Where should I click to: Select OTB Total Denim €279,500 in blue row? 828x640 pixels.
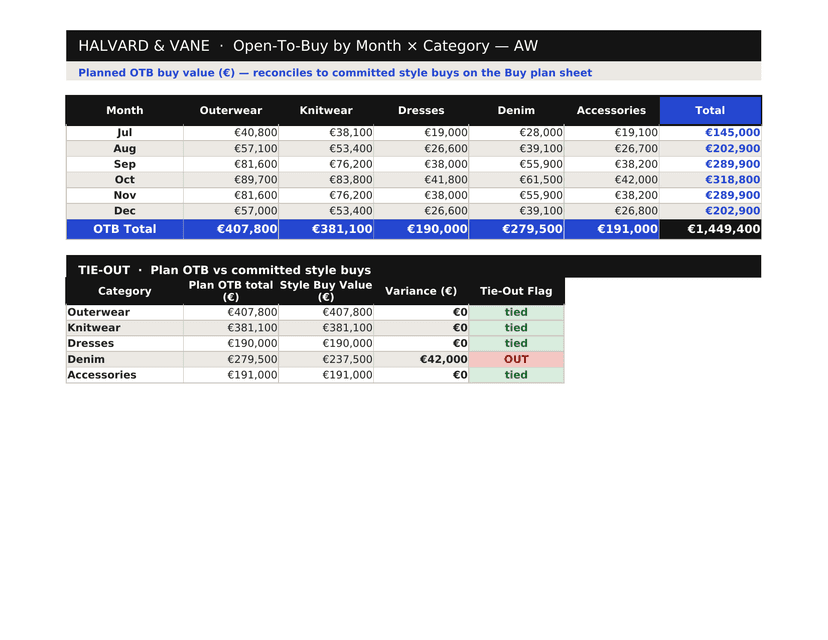(x=516, y=229)
